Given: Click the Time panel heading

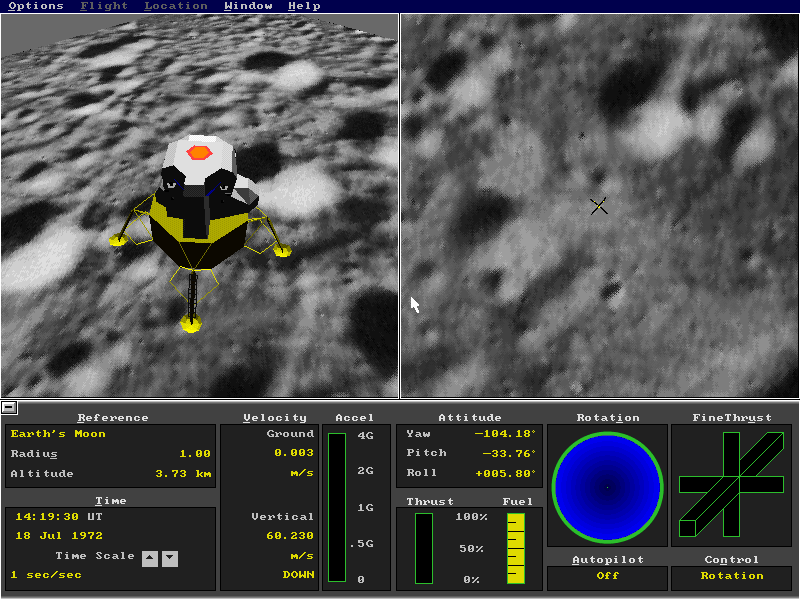Looking at the screenshot, I should [111, 501].
